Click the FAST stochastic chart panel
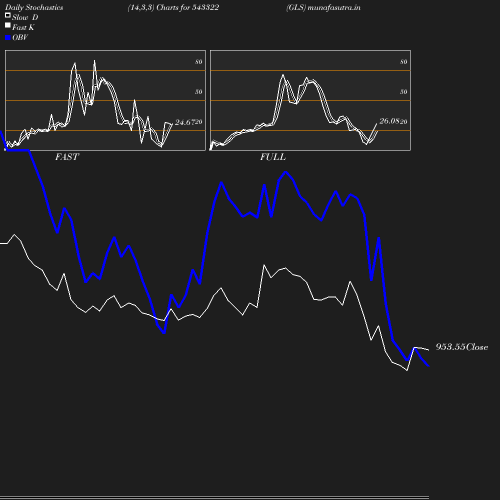The height and width of the screenshot is (500, 500). click(x=105, y=100)
